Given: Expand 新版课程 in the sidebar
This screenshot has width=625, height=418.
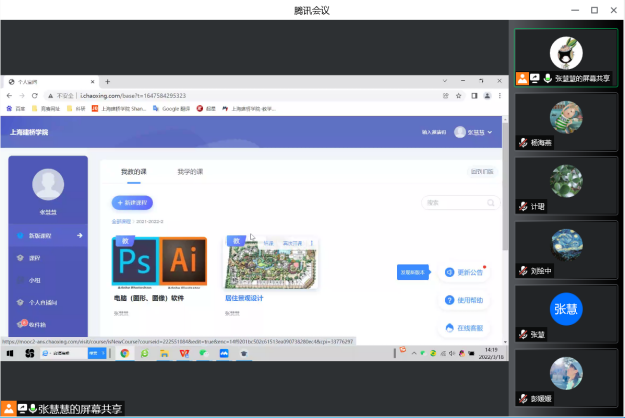Looking at the screenshot, I should (x=79, y=235).
